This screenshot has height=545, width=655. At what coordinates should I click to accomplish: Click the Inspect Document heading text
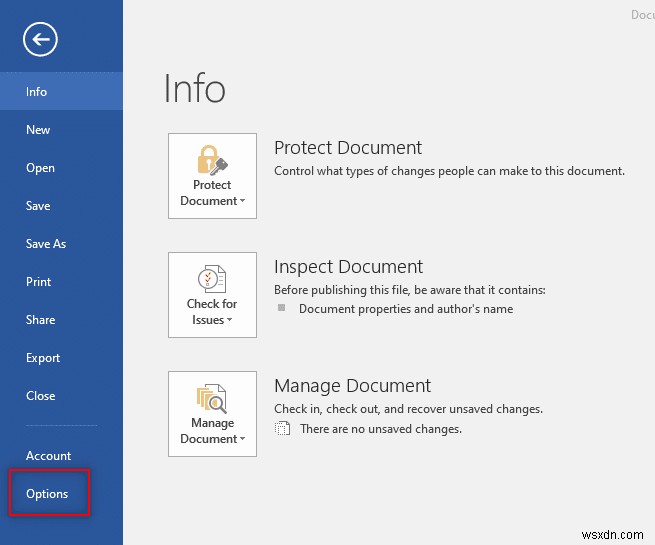[x=348, y=267]
